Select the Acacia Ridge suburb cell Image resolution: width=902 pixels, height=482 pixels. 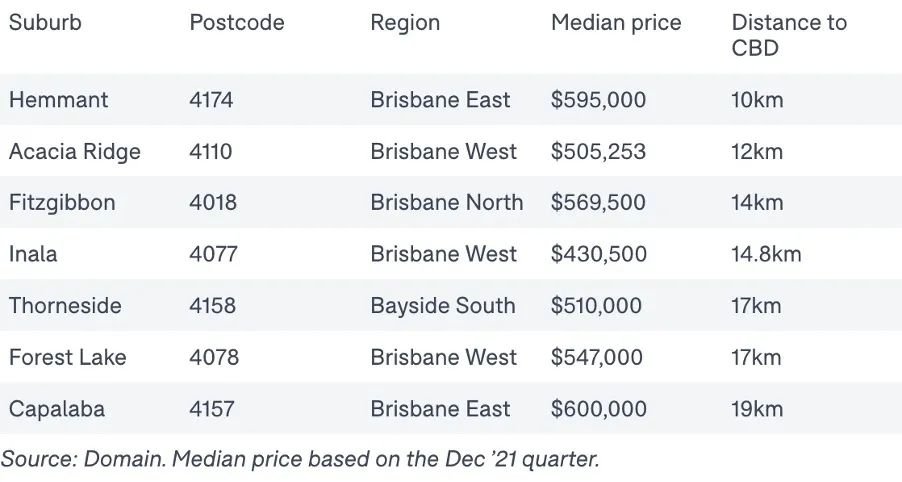coord(75,152)
